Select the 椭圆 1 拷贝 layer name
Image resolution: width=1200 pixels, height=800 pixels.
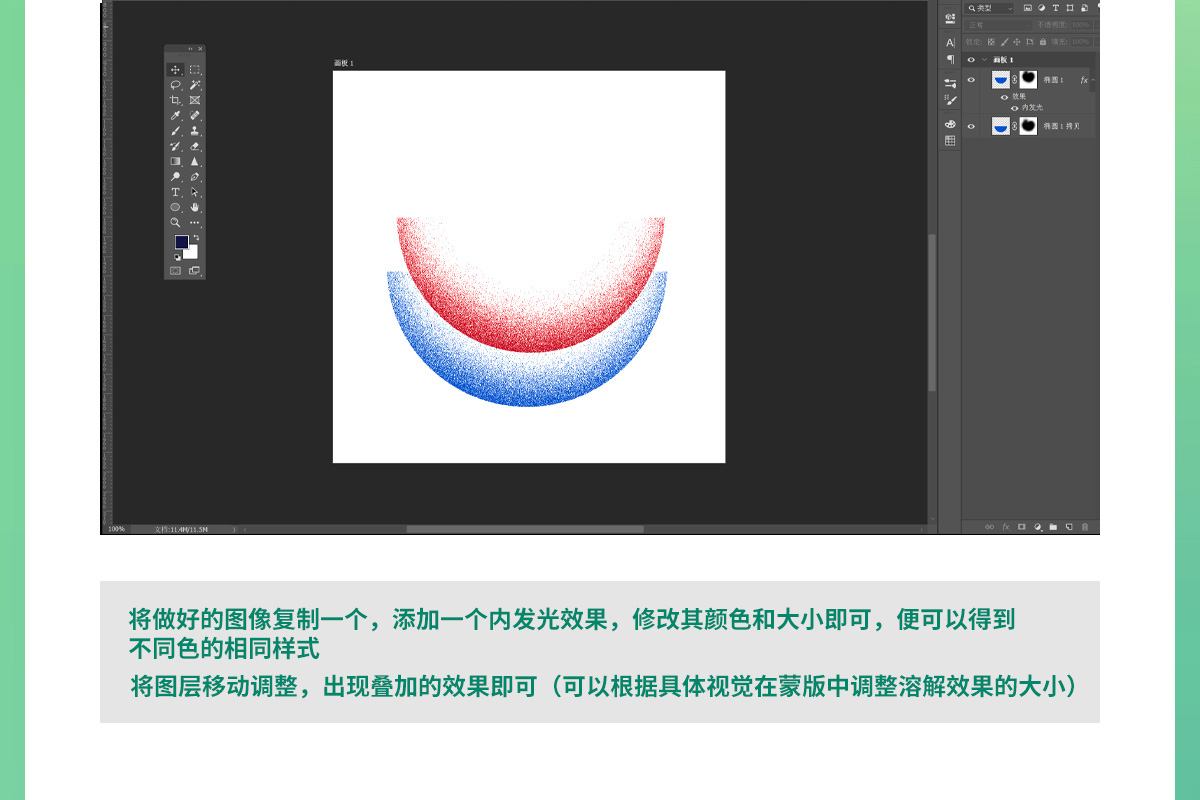click(1062, 126)
